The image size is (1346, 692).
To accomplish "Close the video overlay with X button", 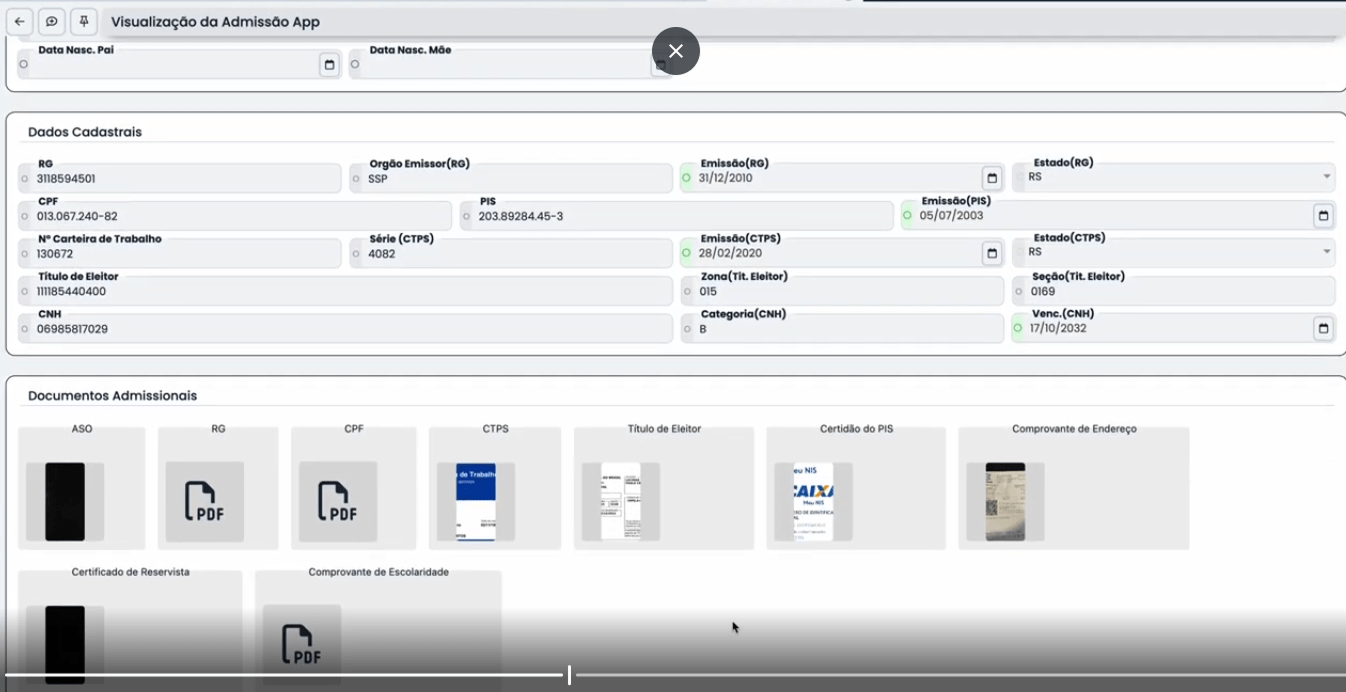I will [676, 51].
